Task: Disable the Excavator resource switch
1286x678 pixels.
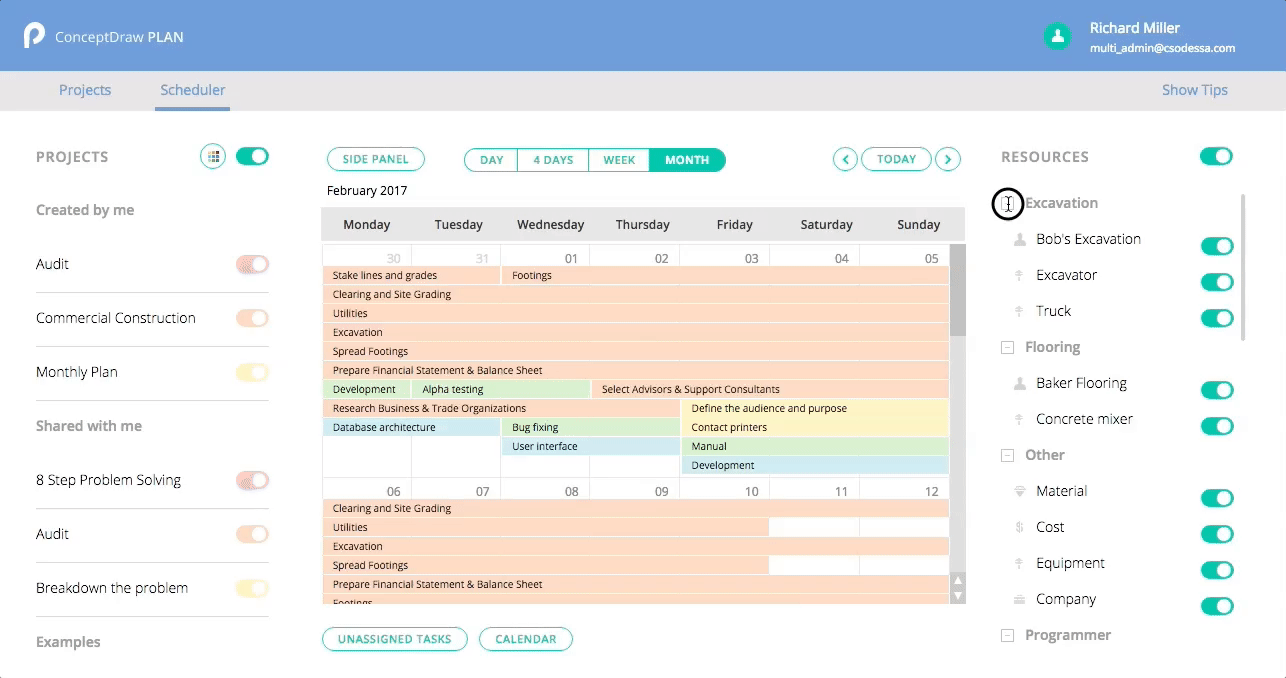Action: tap(1216, 282)
